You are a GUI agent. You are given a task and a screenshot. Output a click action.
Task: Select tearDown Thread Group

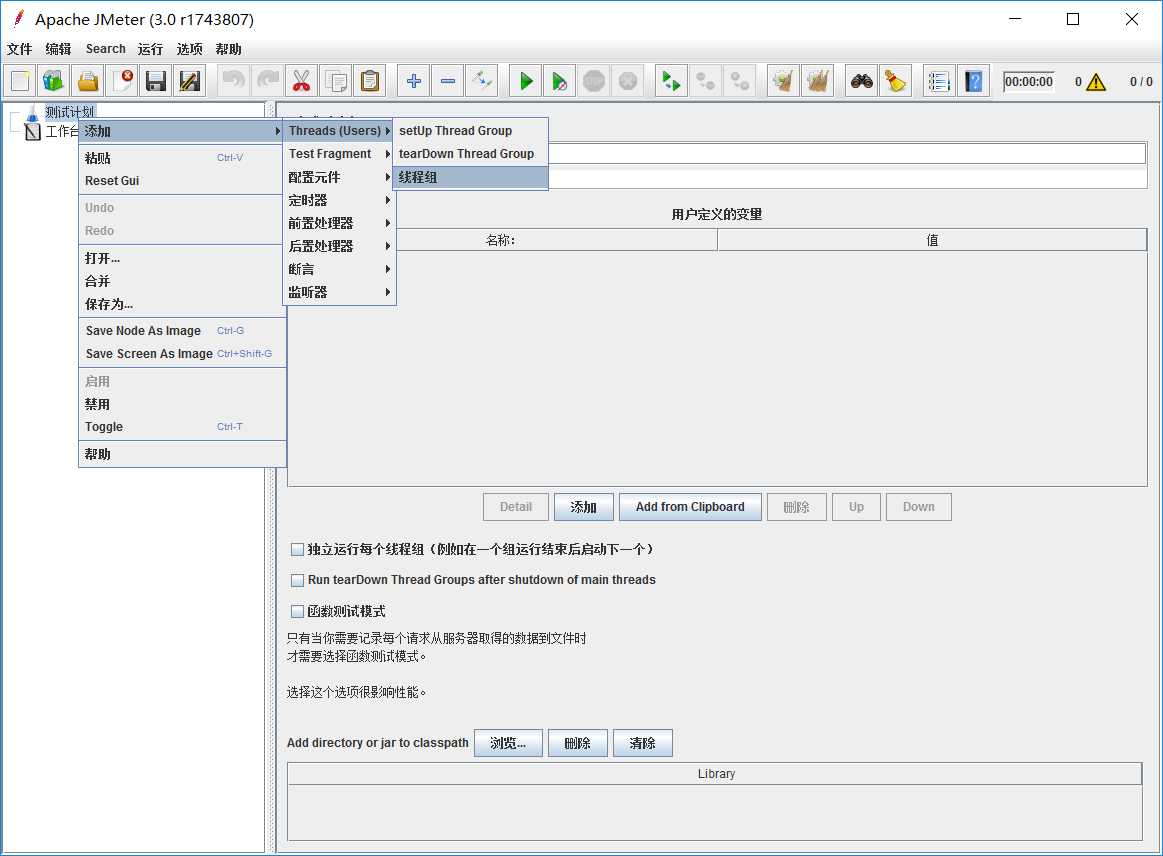pyautogui.click(x=470, y=154)
